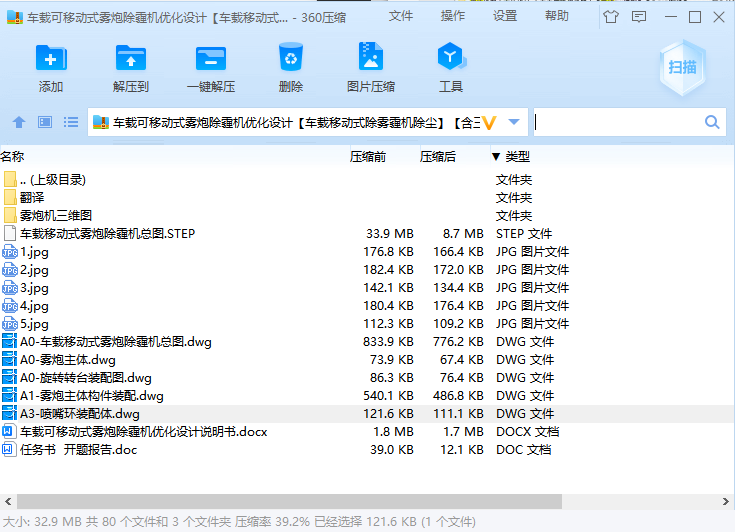Run 一键解压 one-click extract
The image size is (735, 532).
coord(211,58)
